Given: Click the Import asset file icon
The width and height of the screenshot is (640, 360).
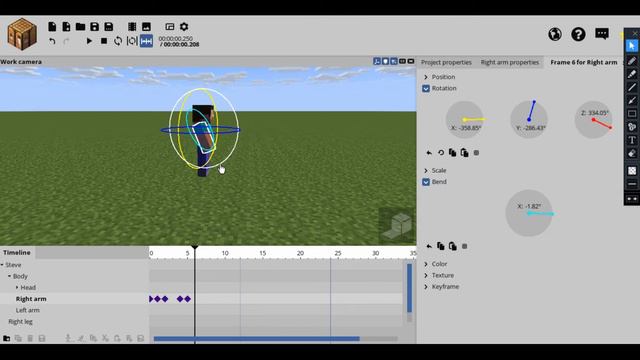Looking at the screenshot, I should click(x=66, y=27).
